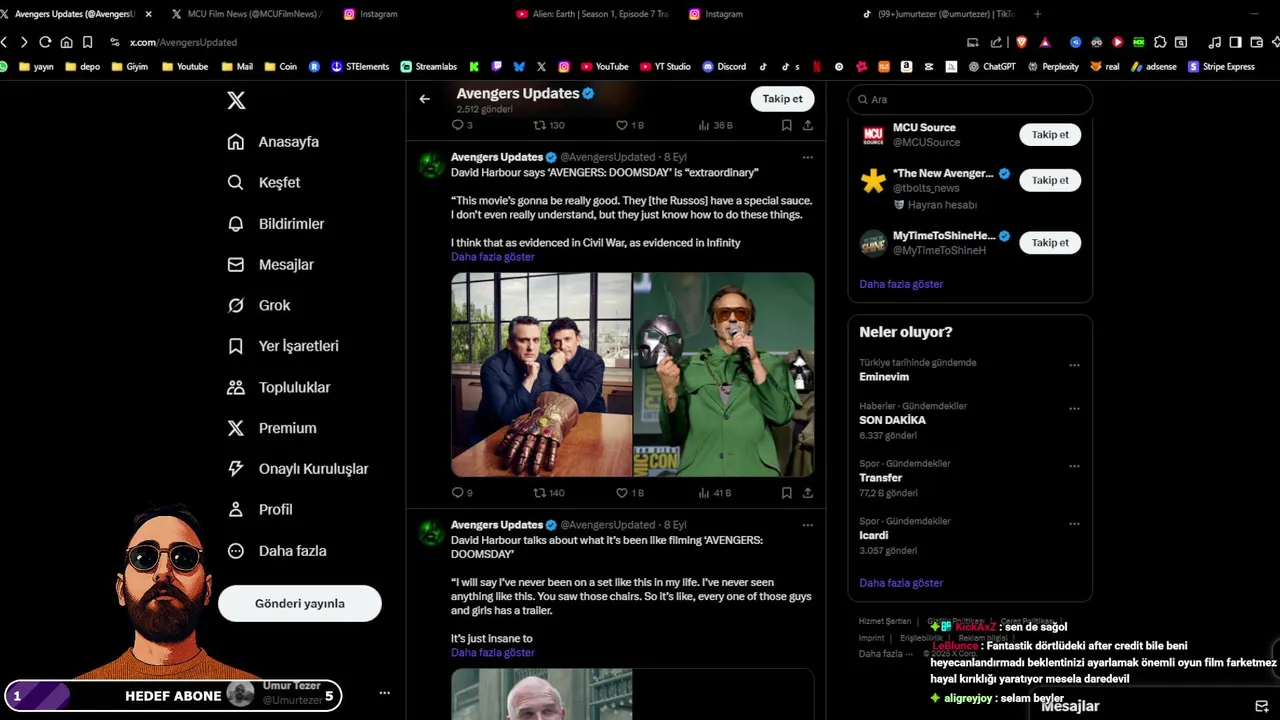
Task: Open the yayın bookmarks folder
Action: coord(36,67)
